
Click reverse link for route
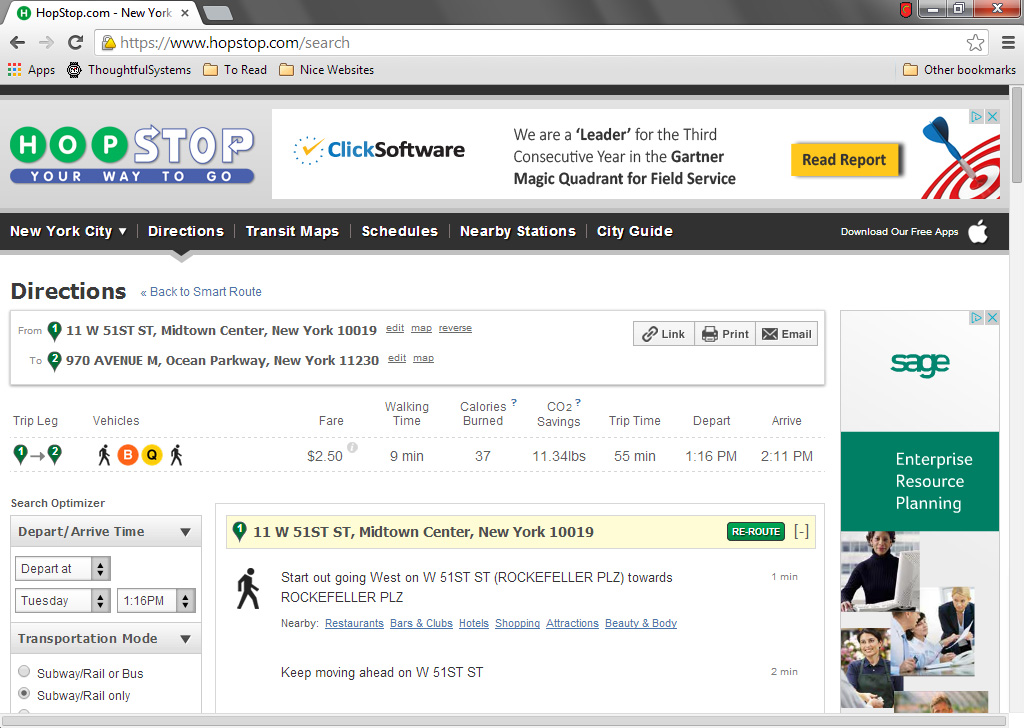click(455, 328)
